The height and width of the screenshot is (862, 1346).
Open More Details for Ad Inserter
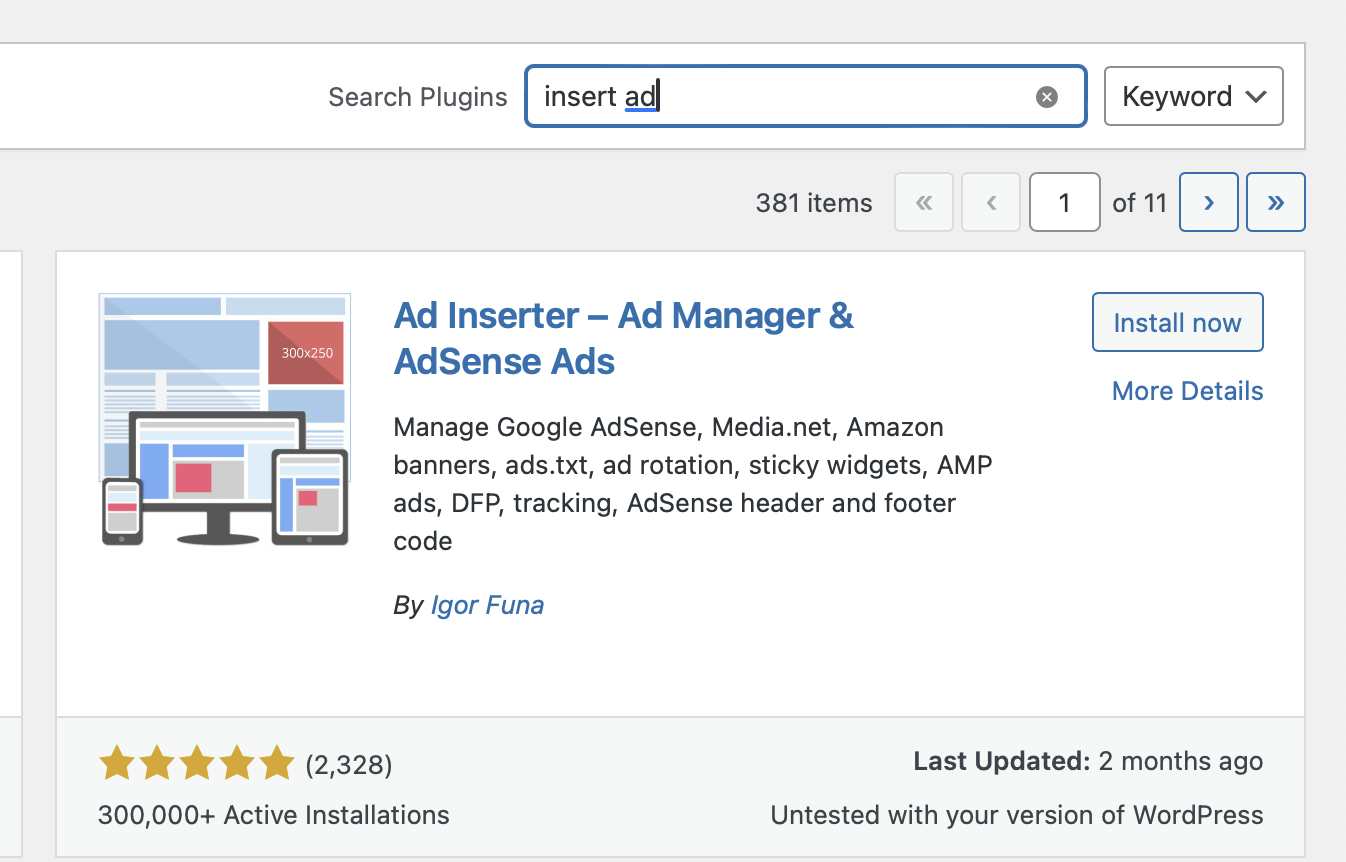[x=1187, y=391]
